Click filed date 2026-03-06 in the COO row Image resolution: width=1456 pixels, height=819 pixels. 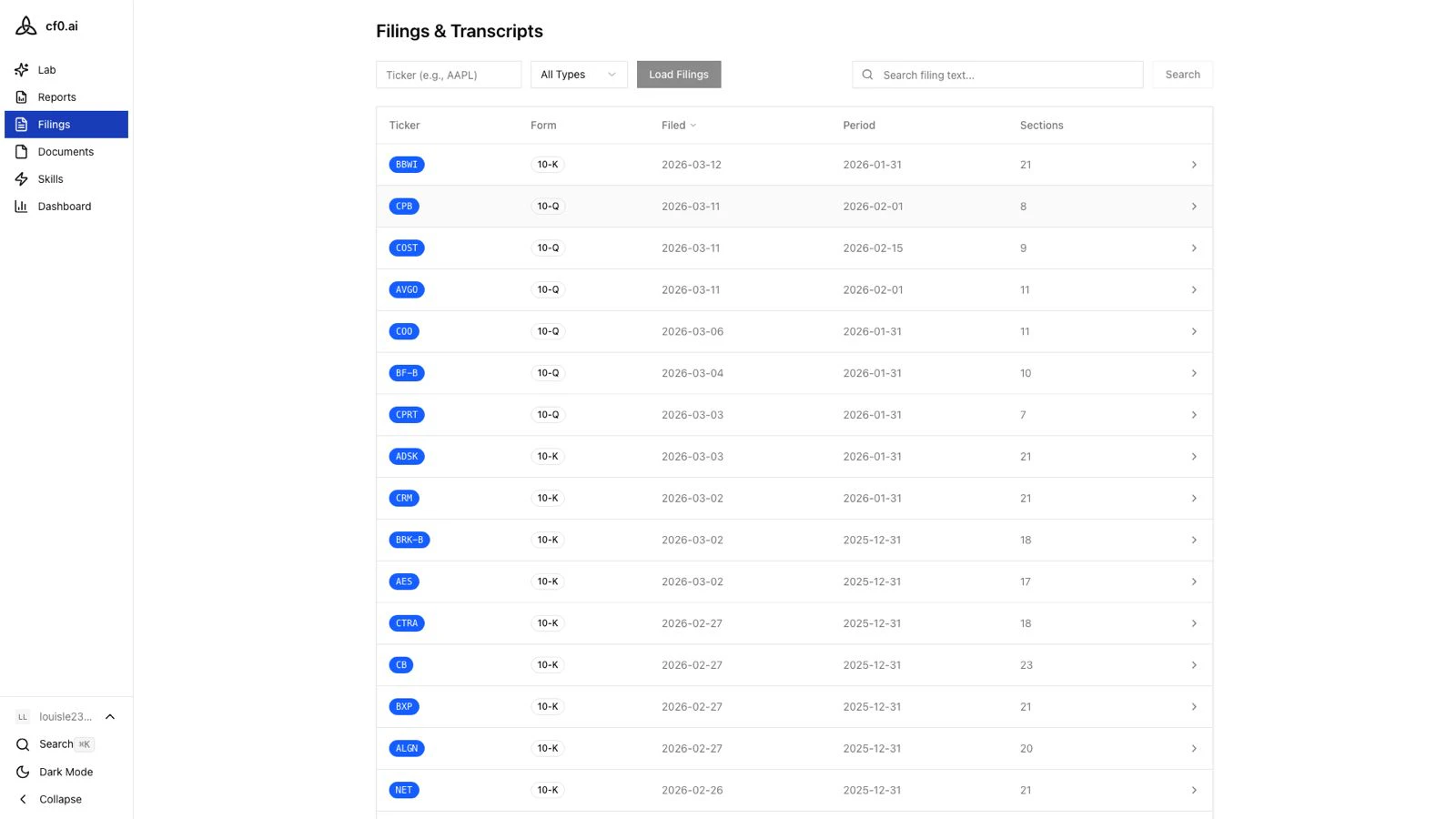[693, 332]
